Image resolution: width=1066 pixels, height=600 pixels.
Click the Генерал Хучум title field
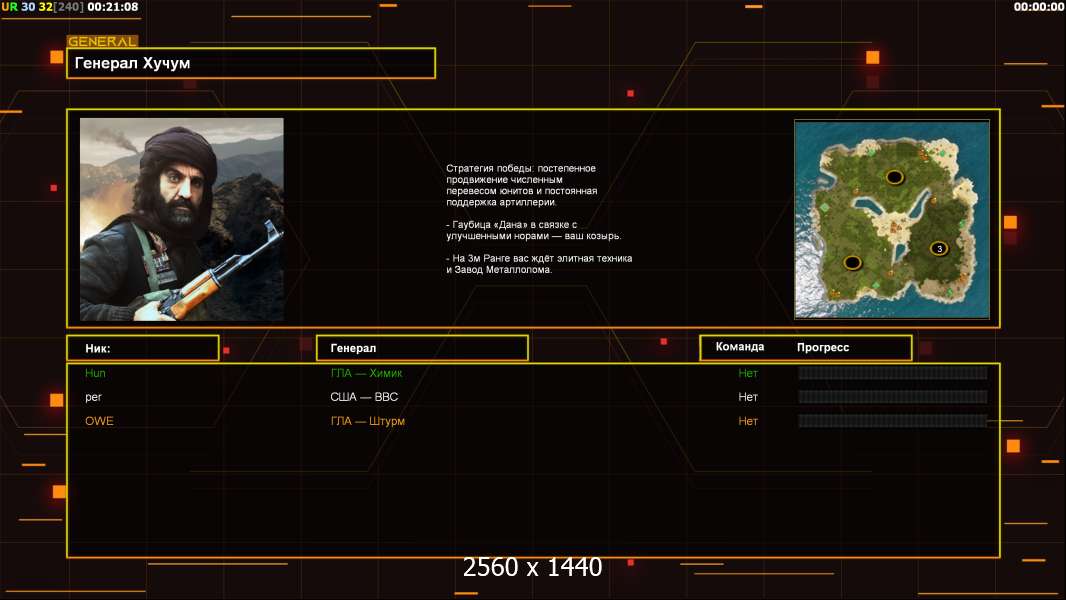251,63
